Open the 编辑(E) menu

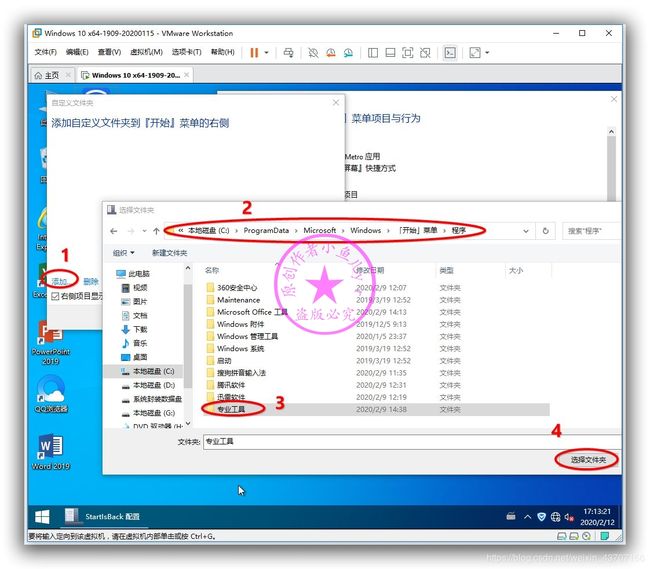click(77, 52)
